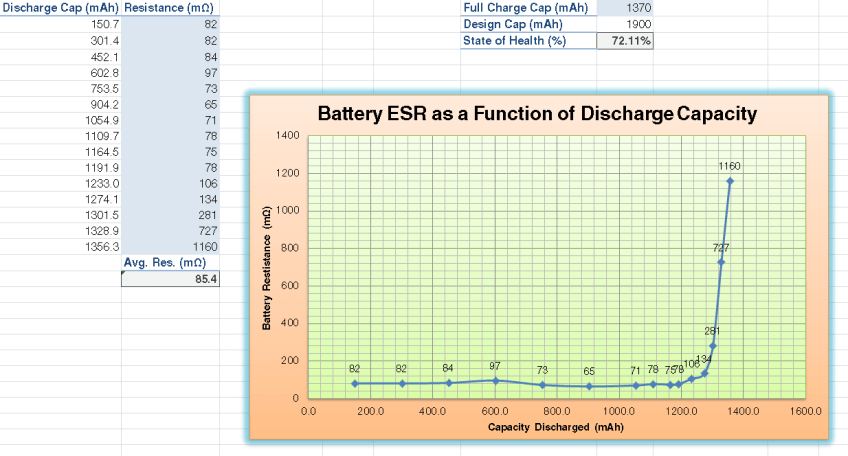The width and height of the screenshot is (848, 456).
Task: Select the 'Discharge Cap (mAh)' header cell
Action: (x=60, y=8)
